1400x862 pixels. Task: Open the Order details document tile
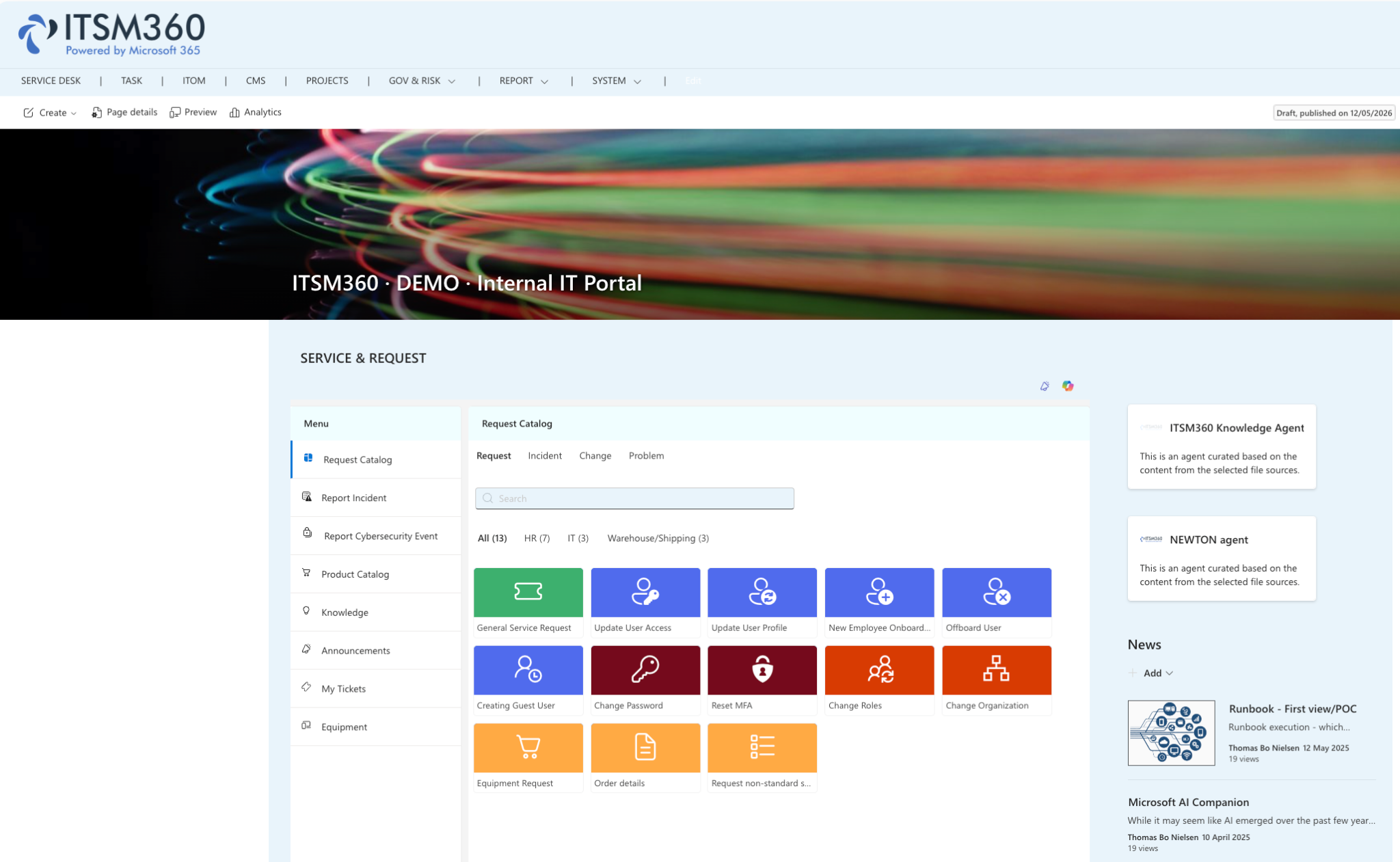click(645, 757)
